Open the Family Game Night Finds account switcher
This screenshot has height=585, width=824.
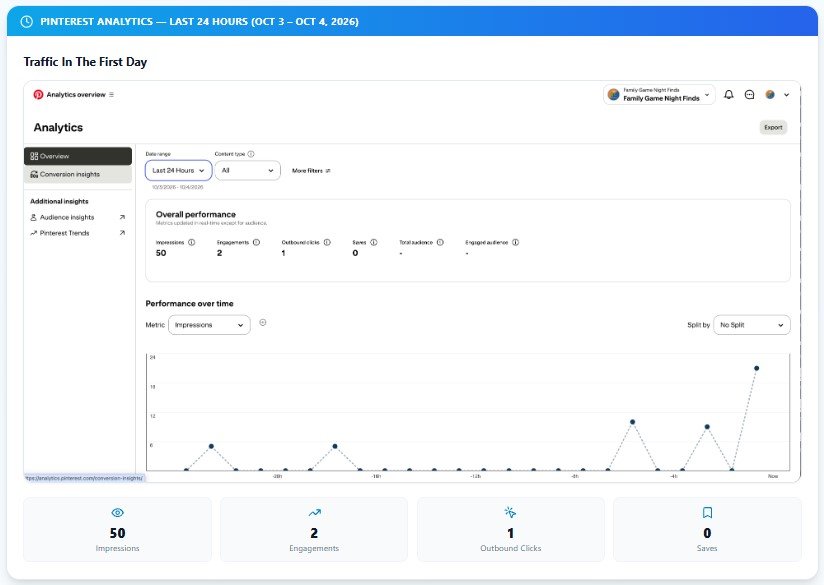tap(659, 95)
